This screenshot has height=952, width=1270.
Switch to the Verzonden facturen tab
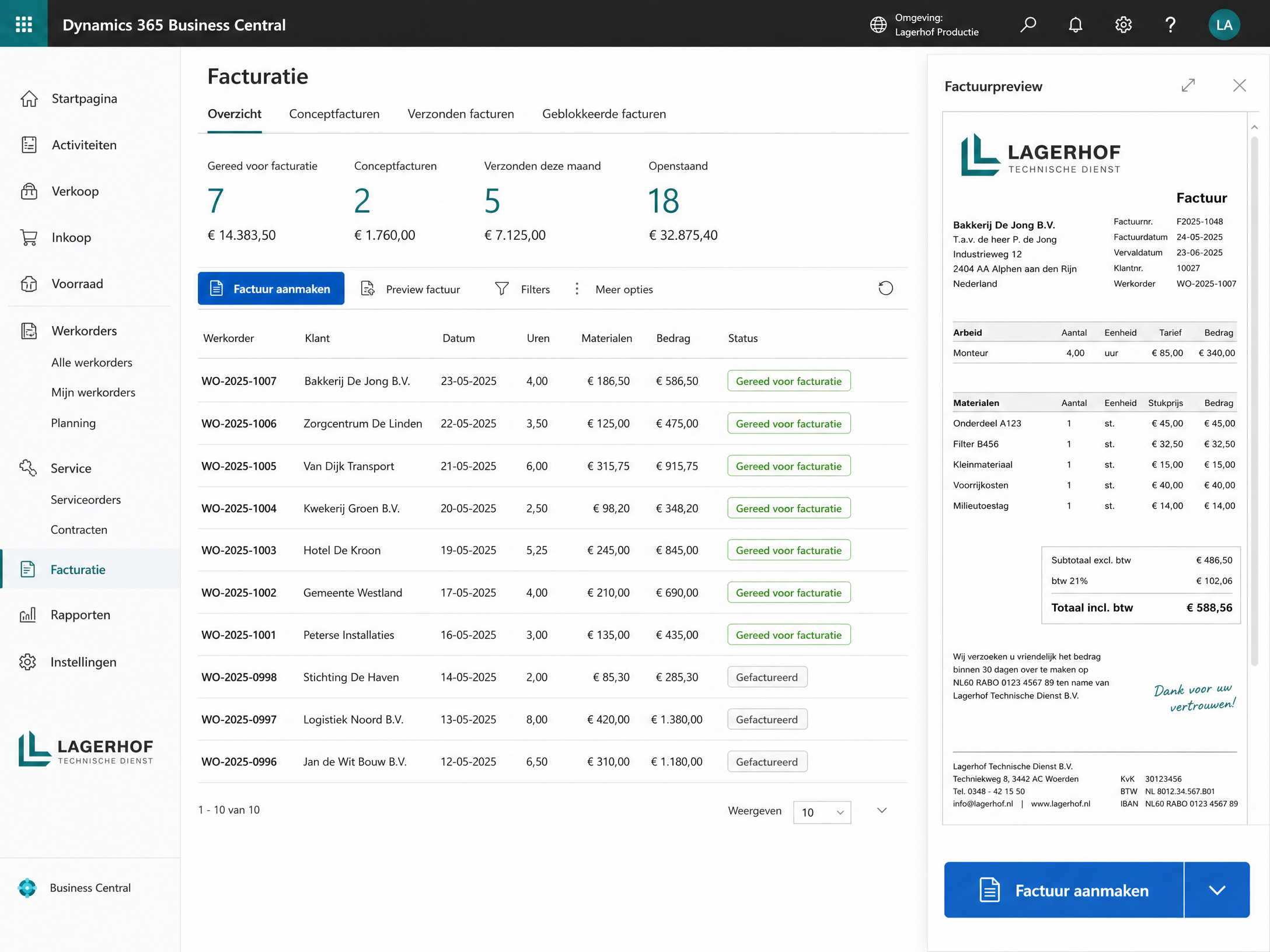460,114
